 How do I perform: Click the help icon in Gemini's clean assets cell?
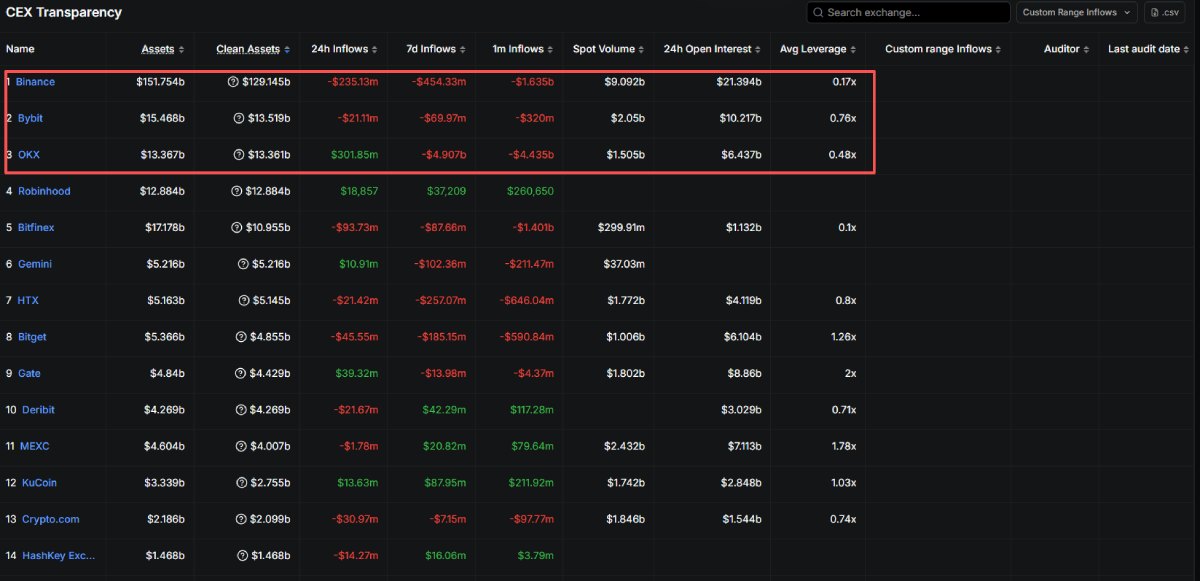pos(243,264)
